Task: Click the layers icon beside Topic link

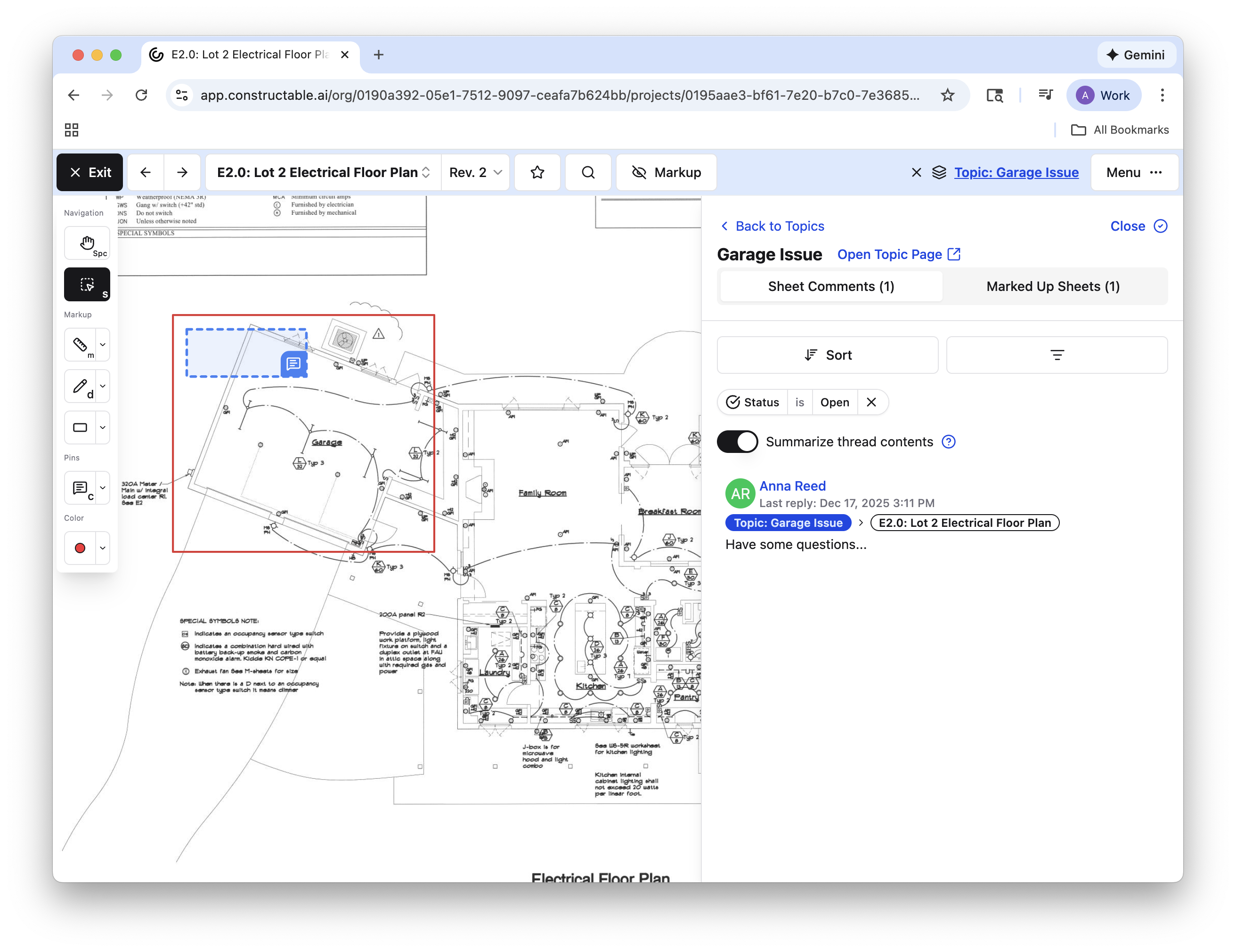Action: point(939,172)
